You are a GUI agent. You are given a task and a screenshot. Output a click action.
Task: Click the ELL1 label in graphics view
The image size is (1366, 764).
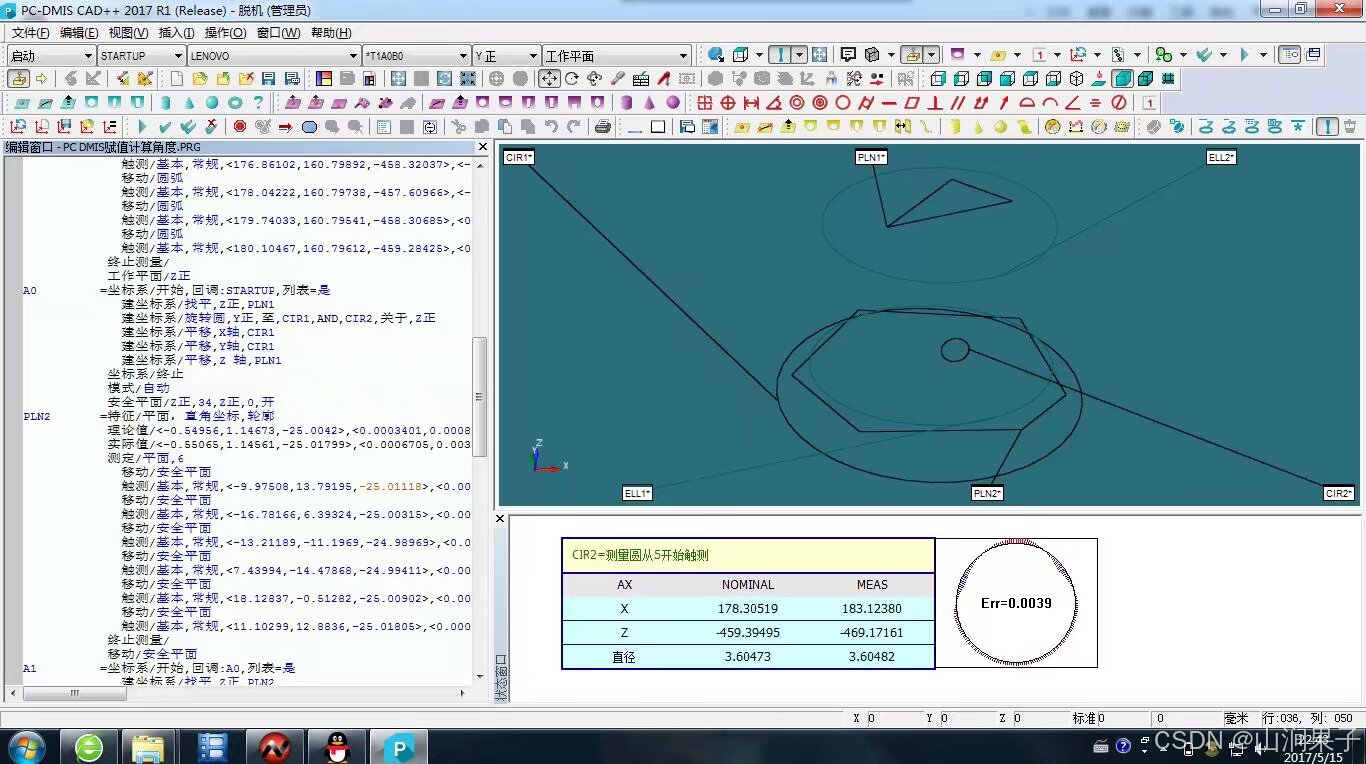(637, 493)
